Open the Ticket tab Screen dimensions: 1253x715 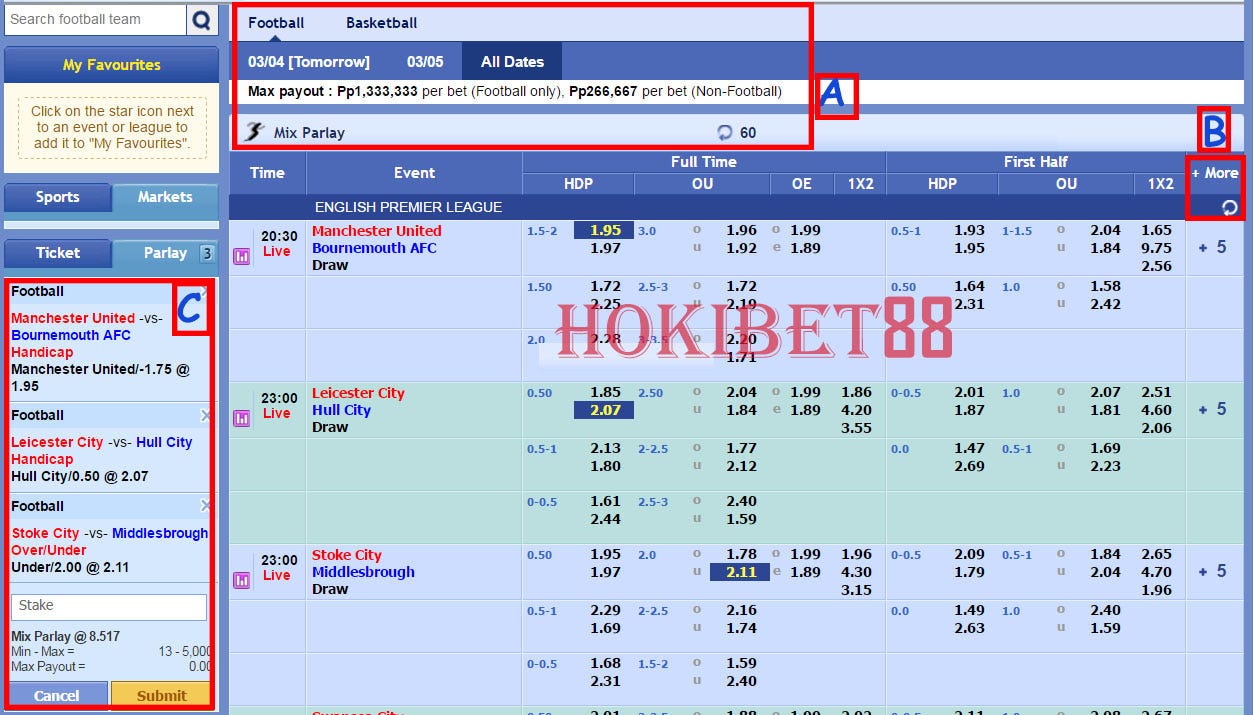click(x=57, y=253)
